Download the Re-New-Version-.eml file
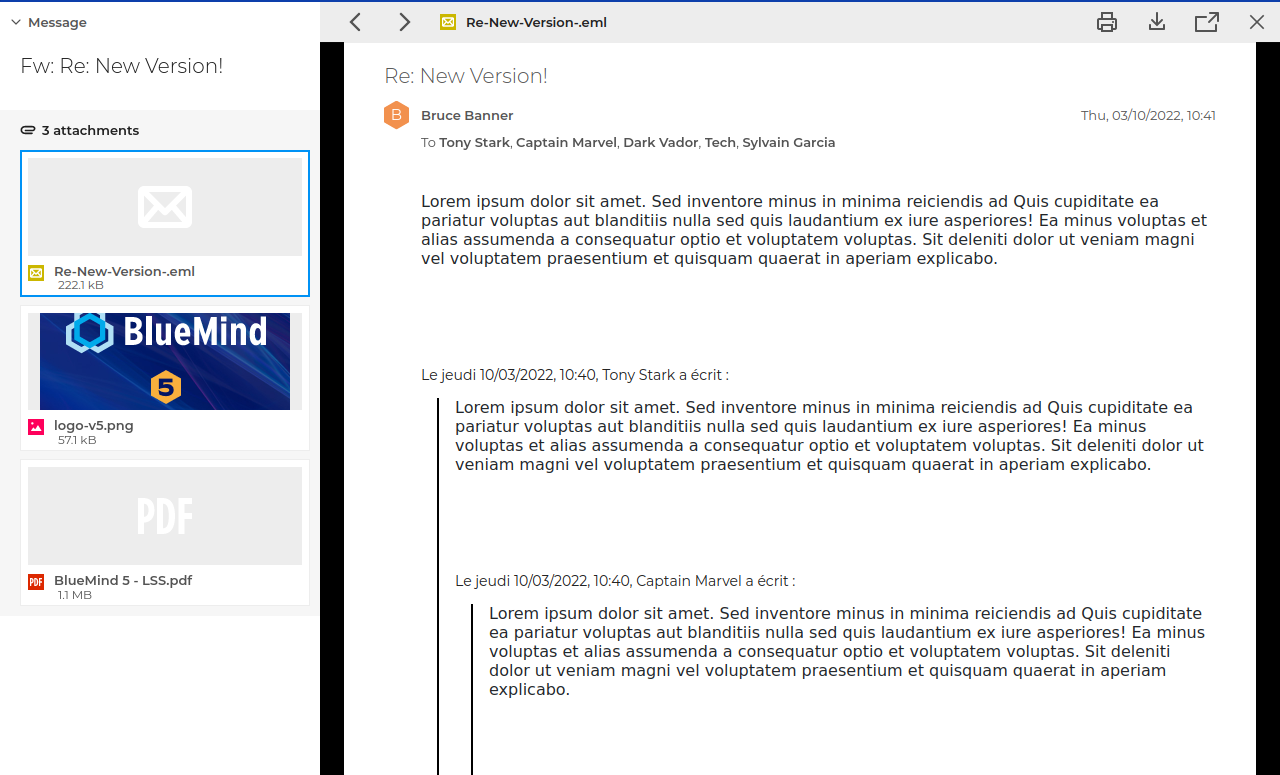Screen dimensions: 1280x775 (x=1157, y=22)
